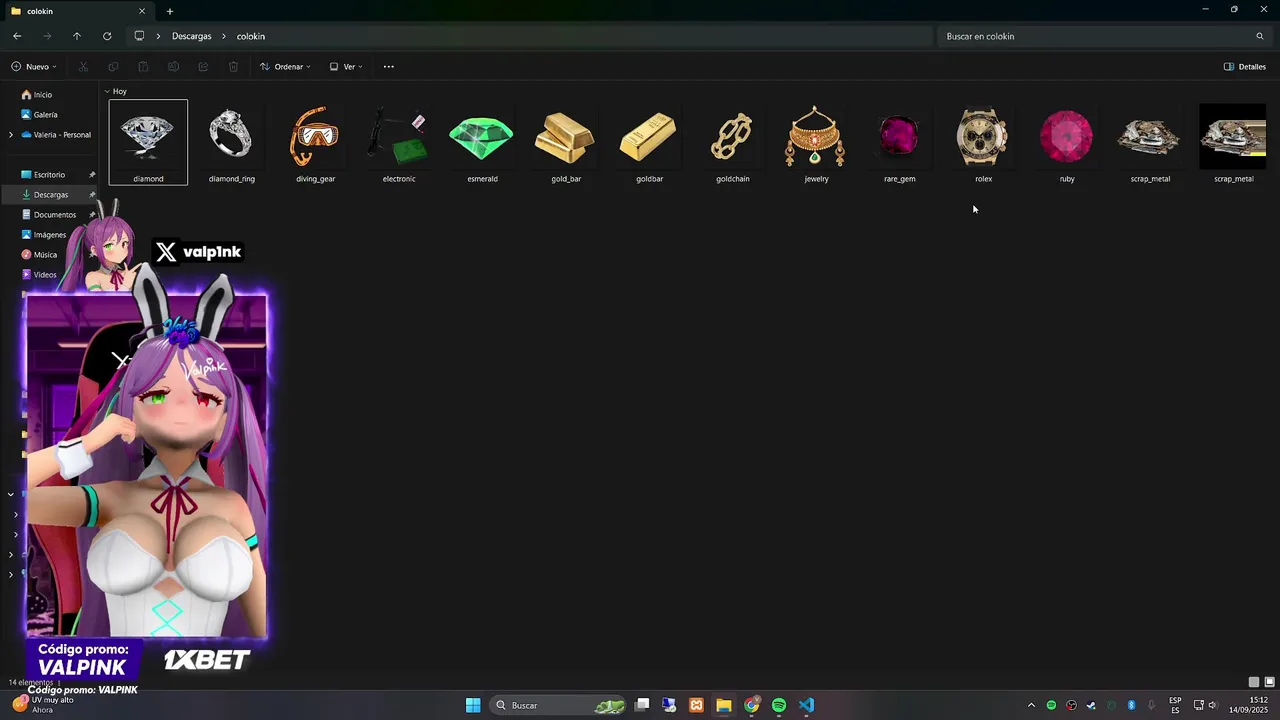Go to Inicio in sidebar
This screenshot has height=720, width=1280.
[x=37, y=95]
